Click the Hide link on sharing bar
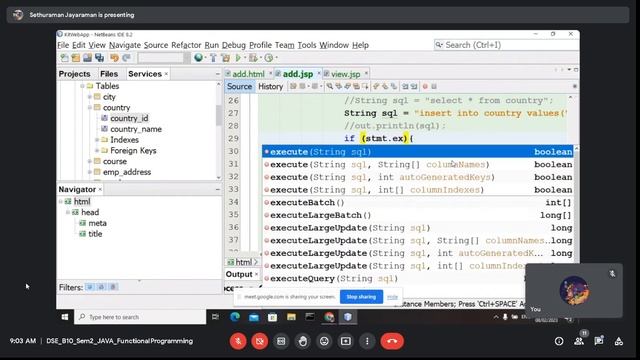The image size is (640, 360). tap(392, 297)
